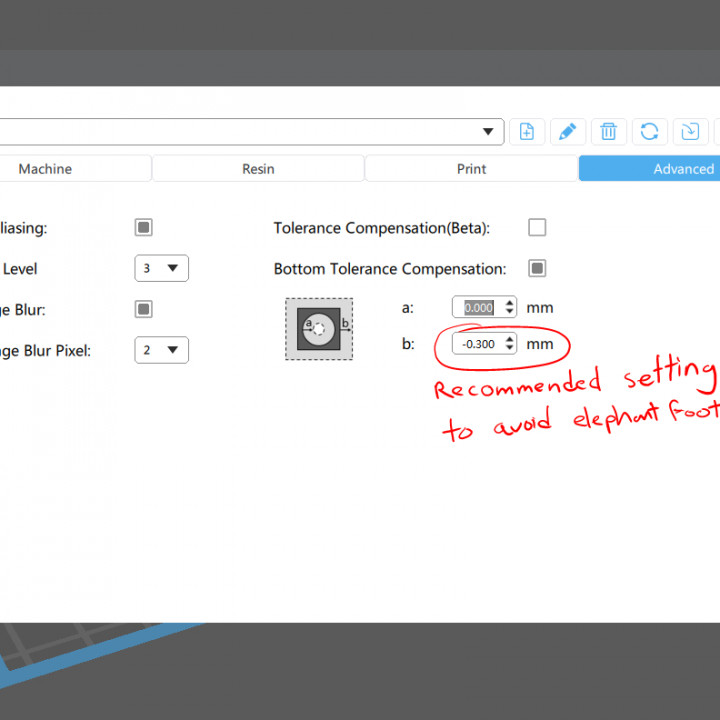Viewport: 720px width, 720px height.
Task: Enable Tolerance Compensation(Beta) checkbox
Action: pyautogui.click(x=537, y=228)
